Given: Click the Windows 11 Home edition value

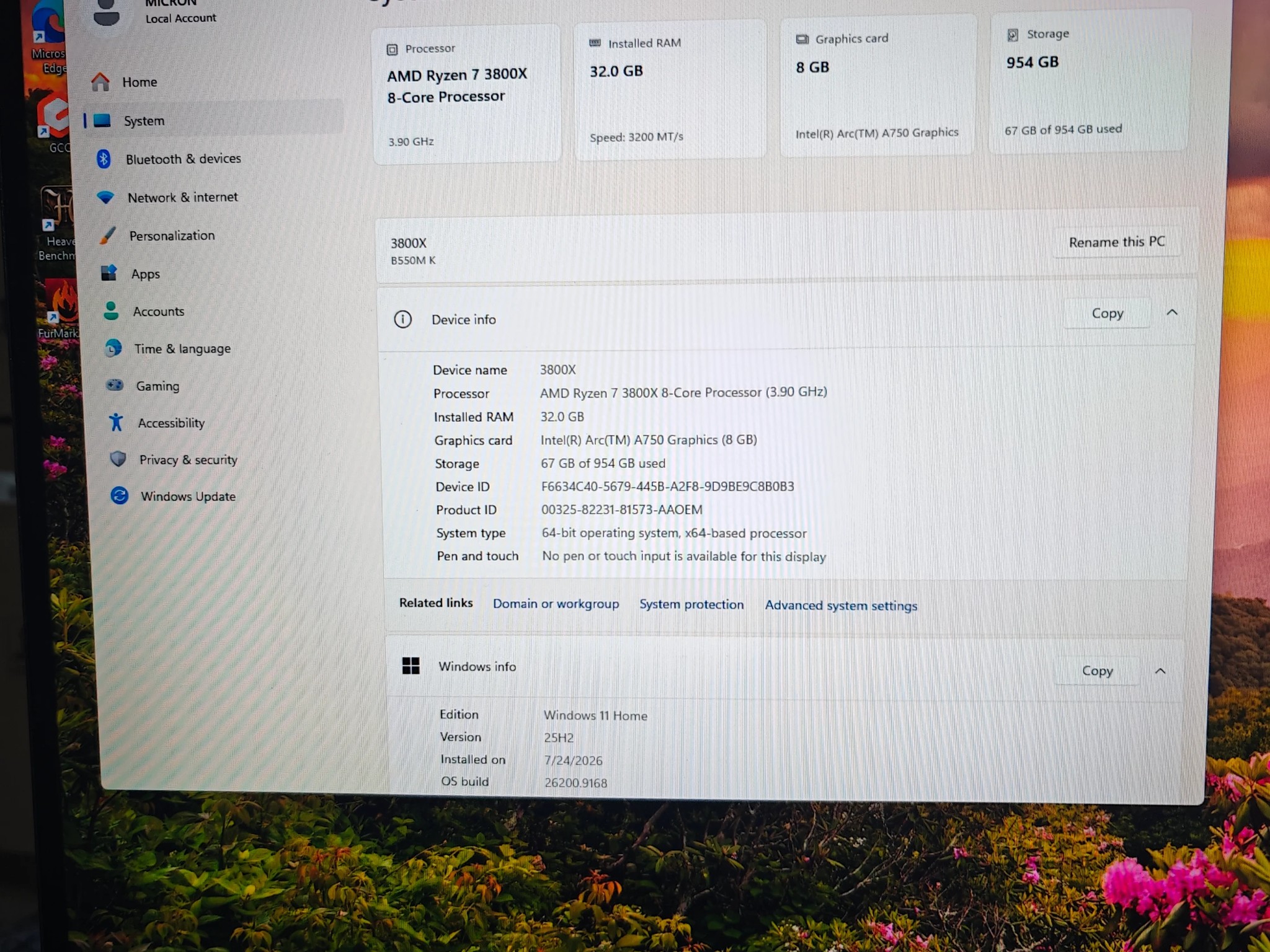Looking at the screenshot, I should [x=595, y=715].
